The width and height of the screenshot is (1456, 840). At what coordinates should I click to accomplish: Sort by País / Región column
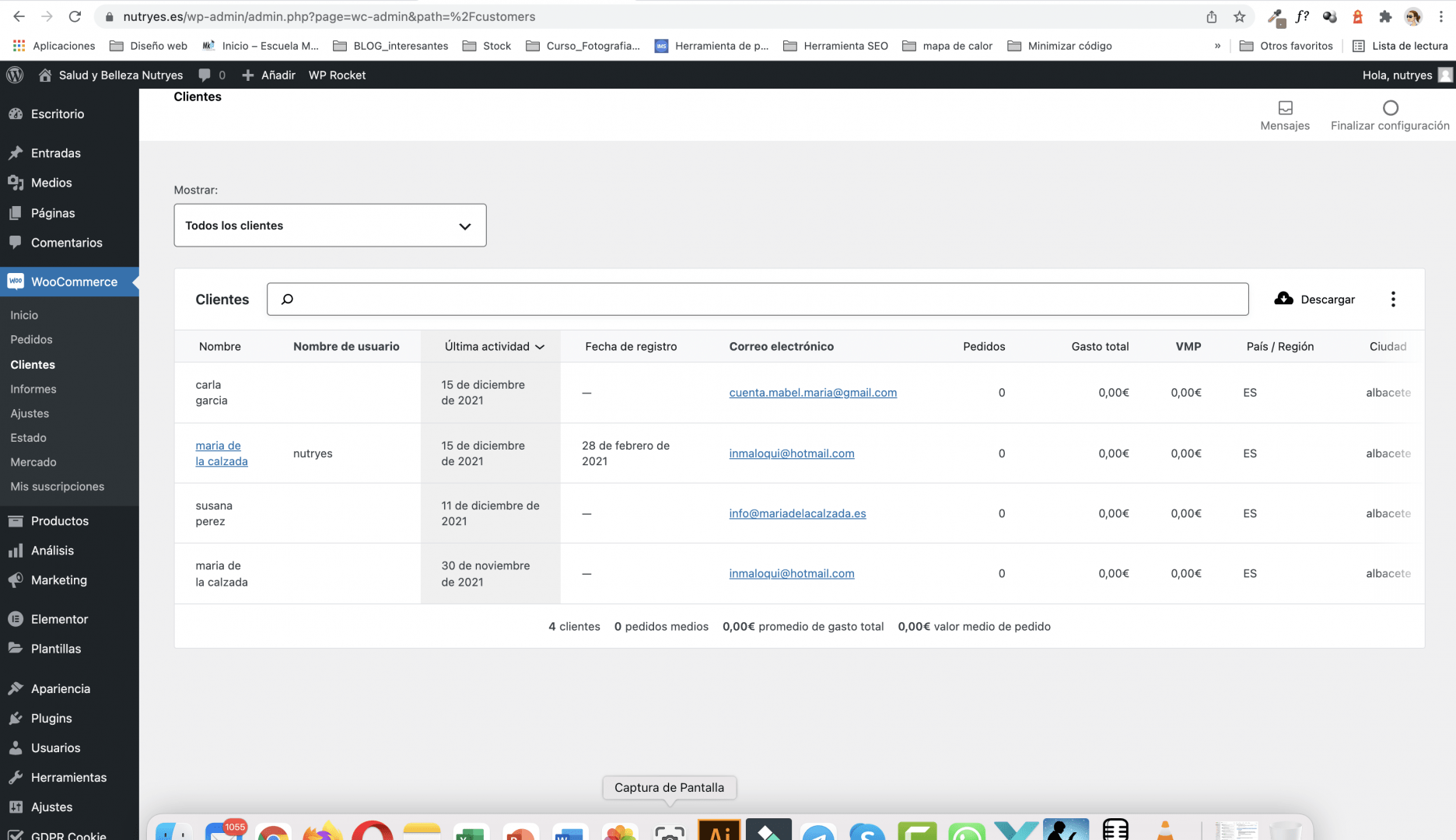click(x=1279, y=346)
